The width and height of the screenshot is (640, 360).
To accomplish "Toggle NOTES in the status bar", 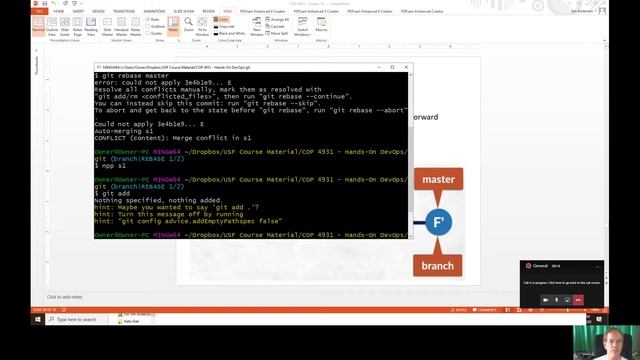I will coord(459,310).
